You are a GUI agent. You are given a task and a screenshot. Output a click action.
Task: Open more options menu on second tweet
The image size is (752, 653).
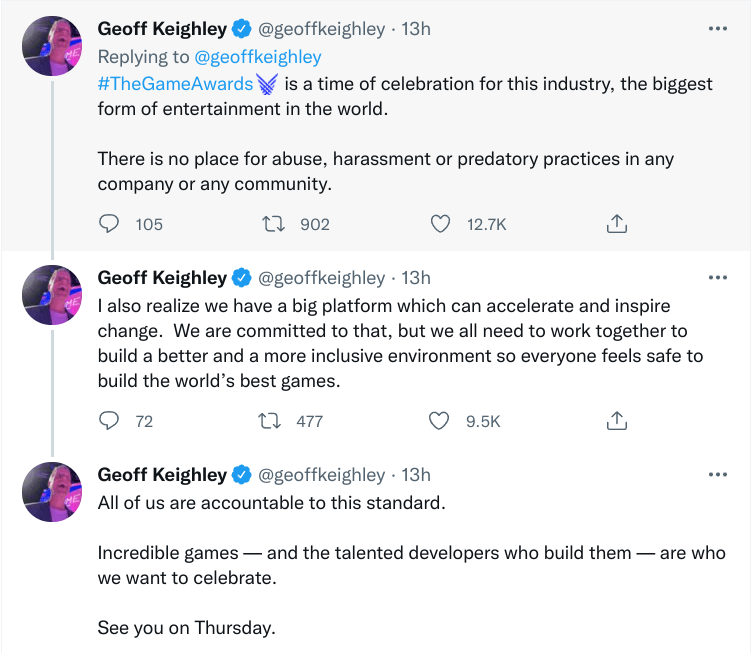click(x=717, y=277)
